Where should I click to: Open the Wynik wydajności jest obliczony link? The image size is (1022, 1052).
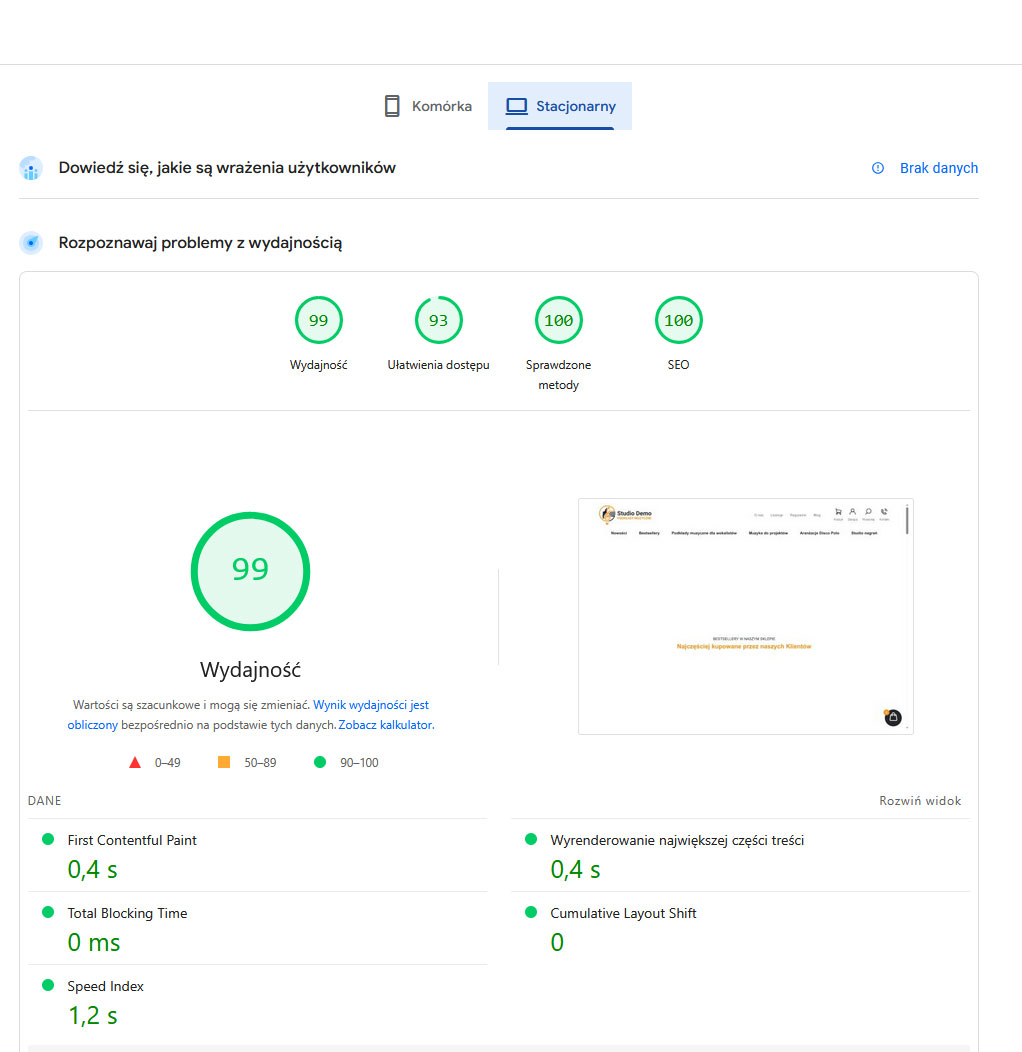(x=371, y=705)
